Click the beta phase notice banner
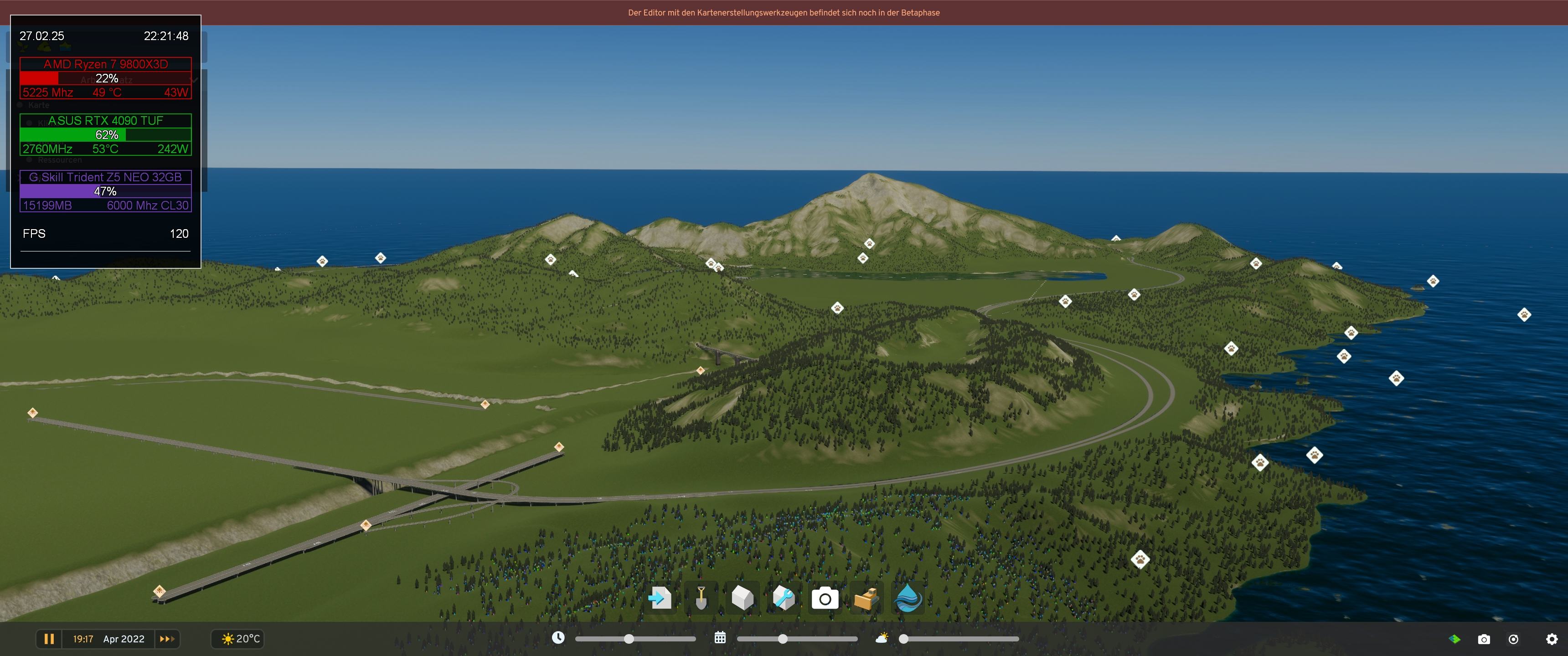The image size is (1568, 656). coord(784,12)
